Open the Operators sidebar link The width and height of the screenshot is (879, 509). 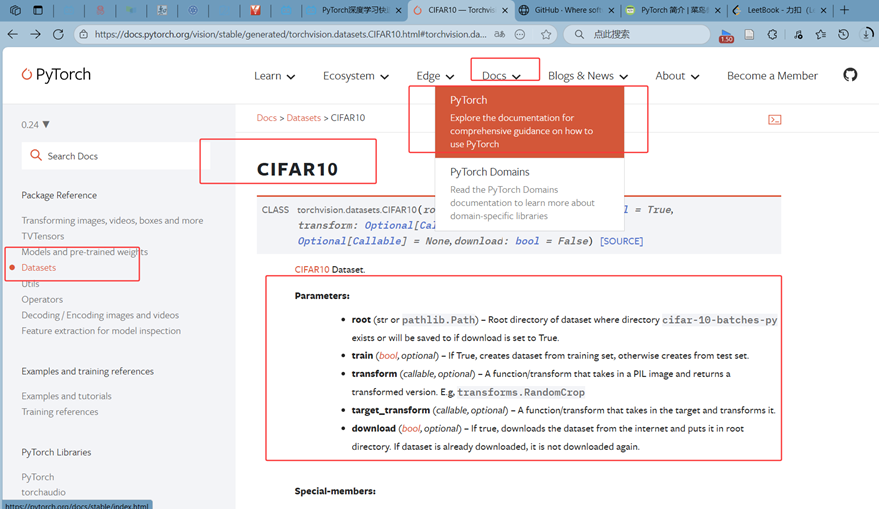click(42, 299)
